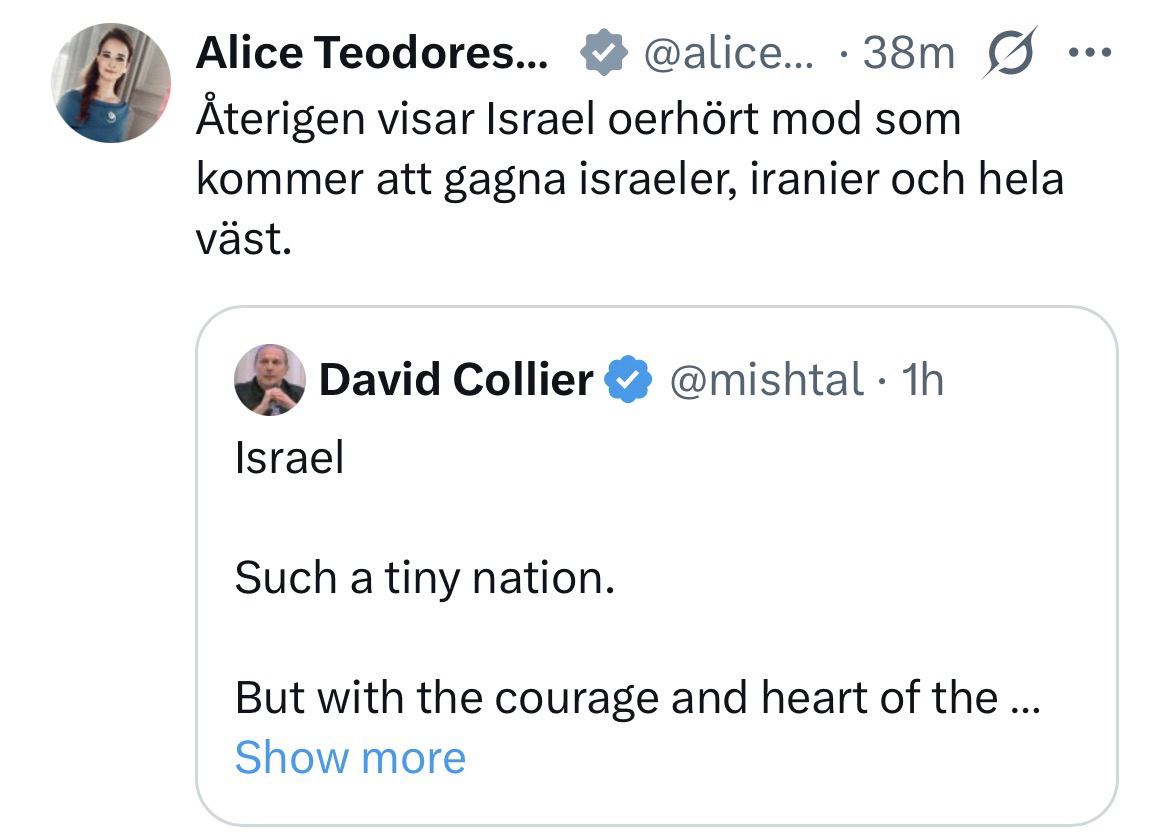This screenshot has width=1170, height=837.
Task: Tap the Grok slashed-circle icon
Action: pos(1009,54)
